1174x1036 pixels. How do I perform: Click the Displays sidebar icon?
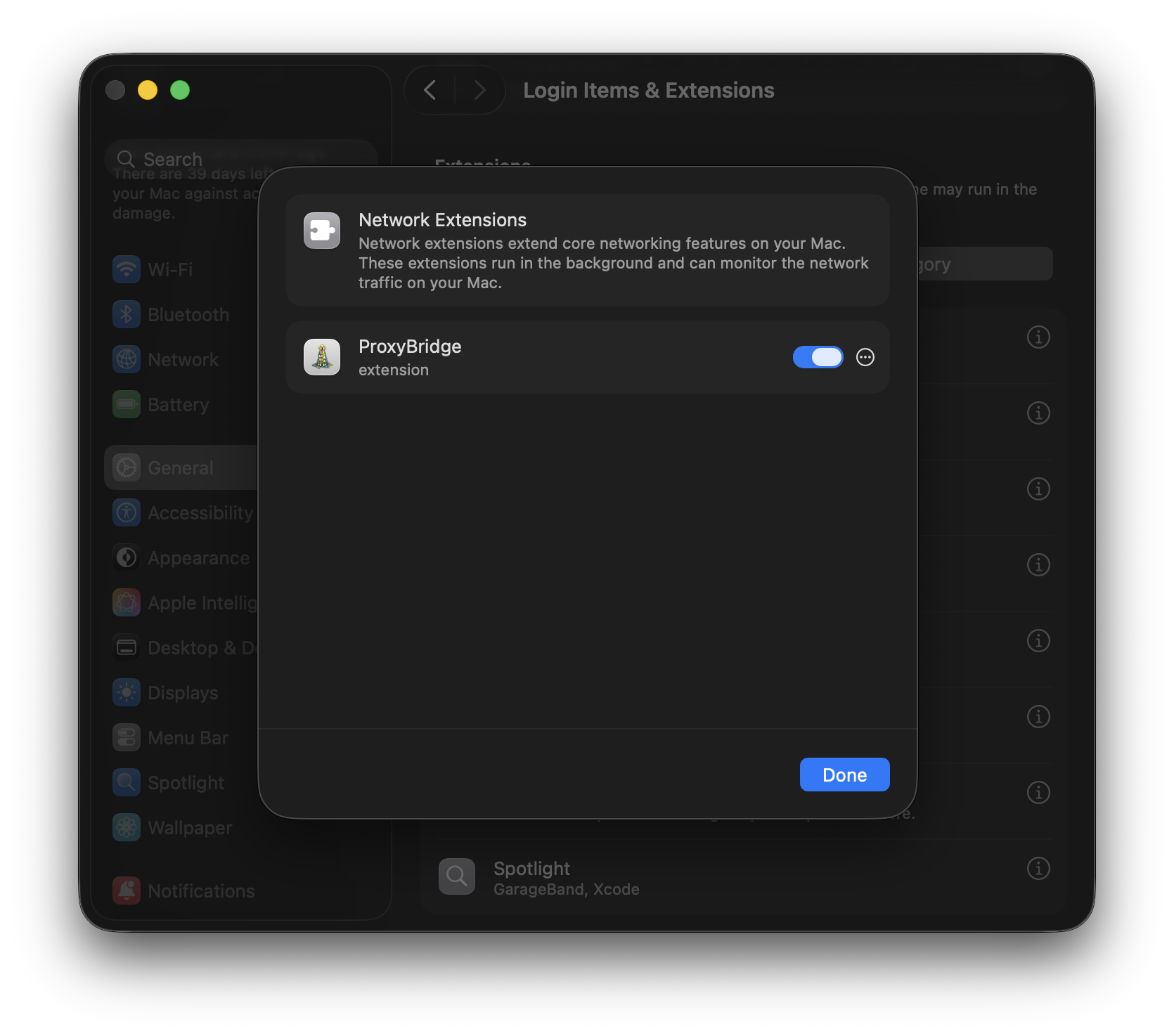[x=127, y=692]
